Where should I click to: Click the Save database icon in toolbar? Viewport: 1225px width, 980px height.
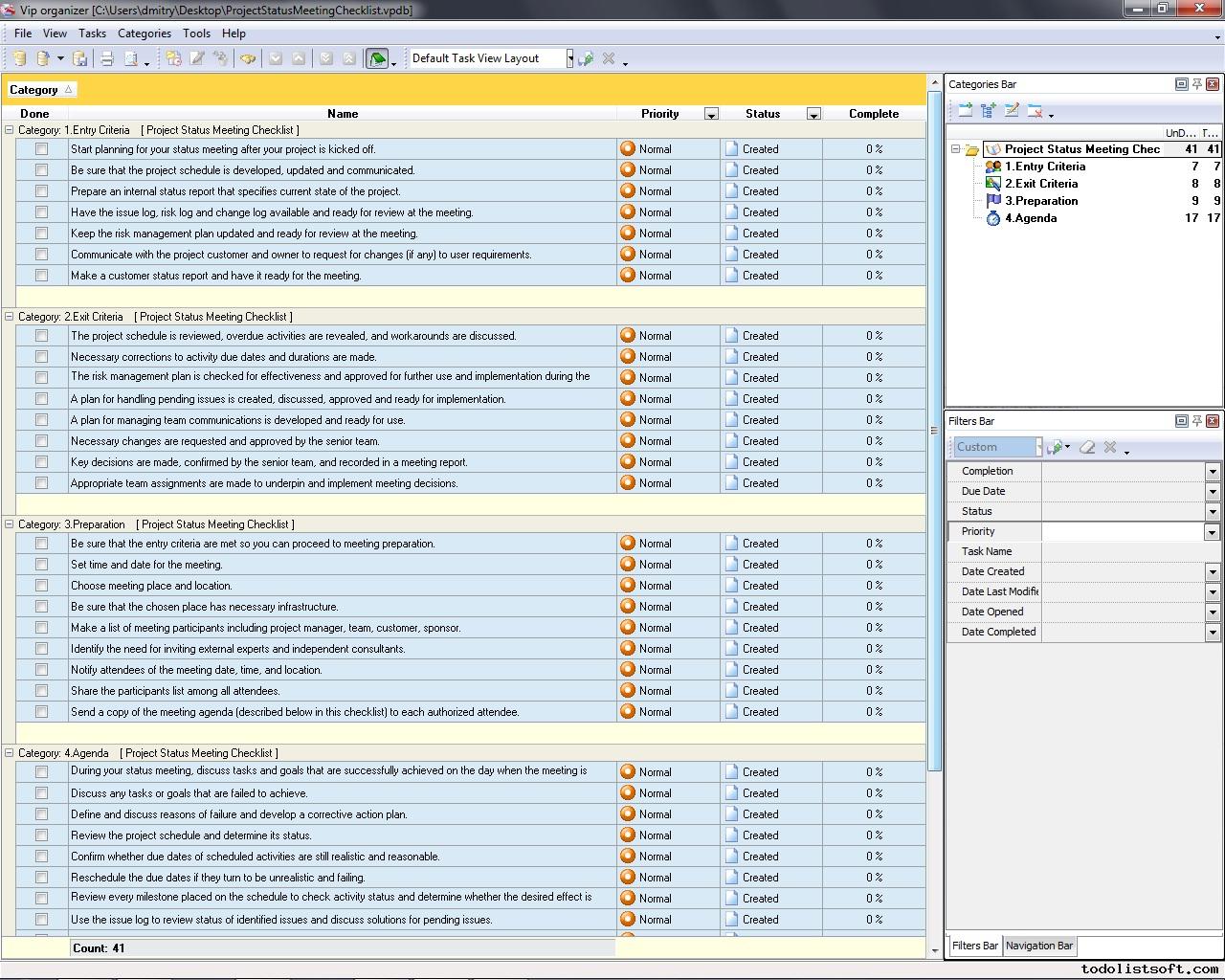(x=80, y=58)
